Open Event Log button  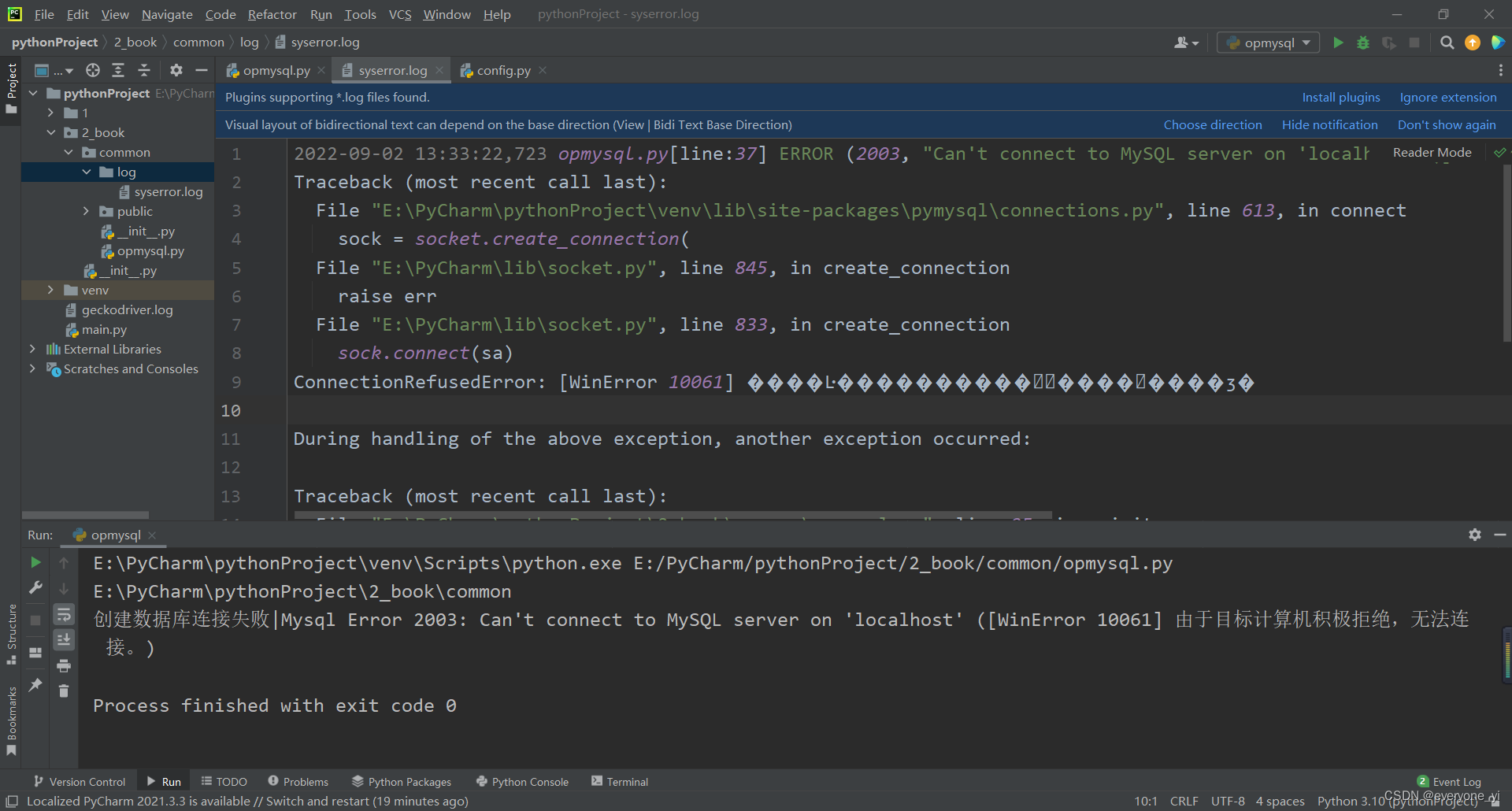click(x=1449, y=781)
